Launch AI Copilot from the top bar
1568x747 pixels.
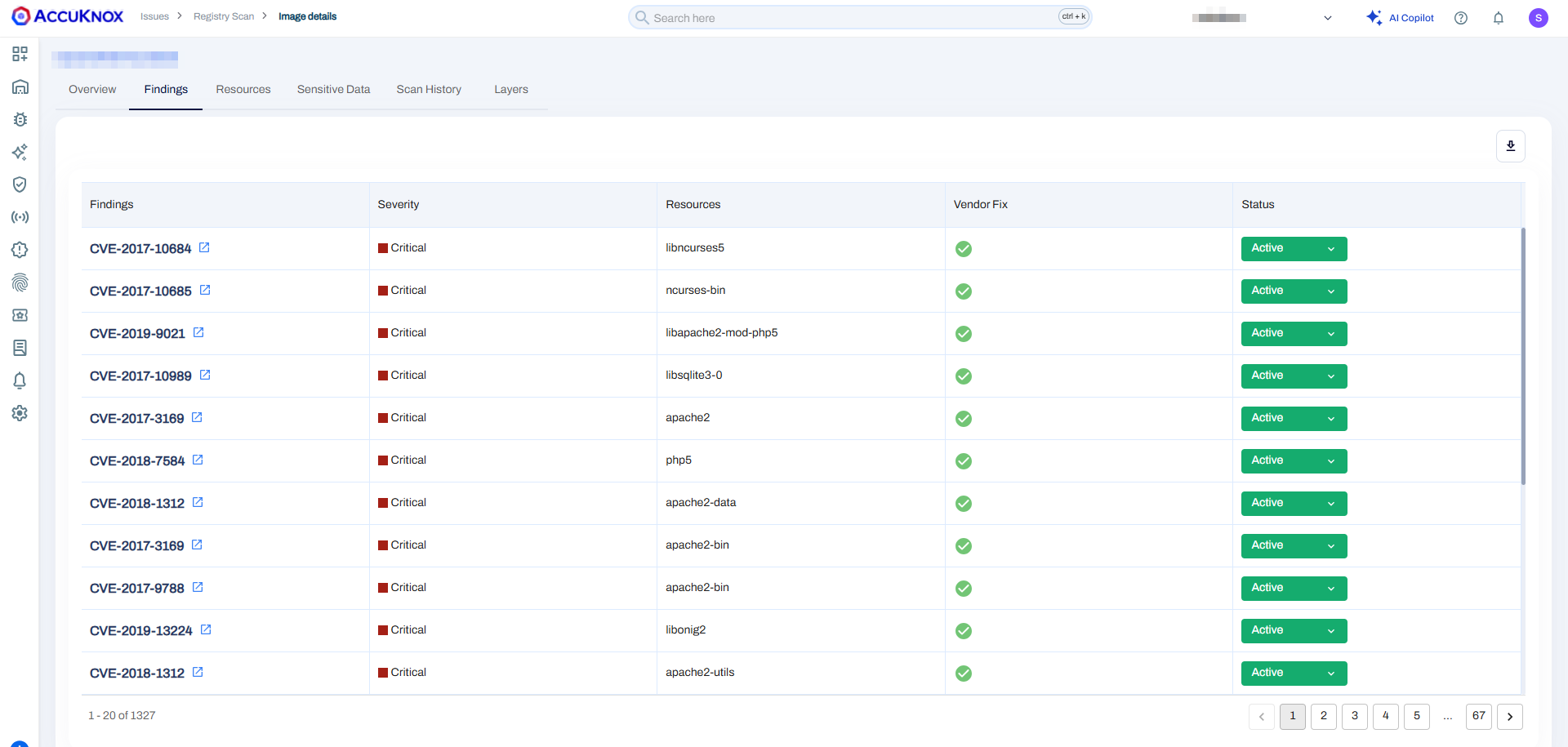coord(1401,17)
